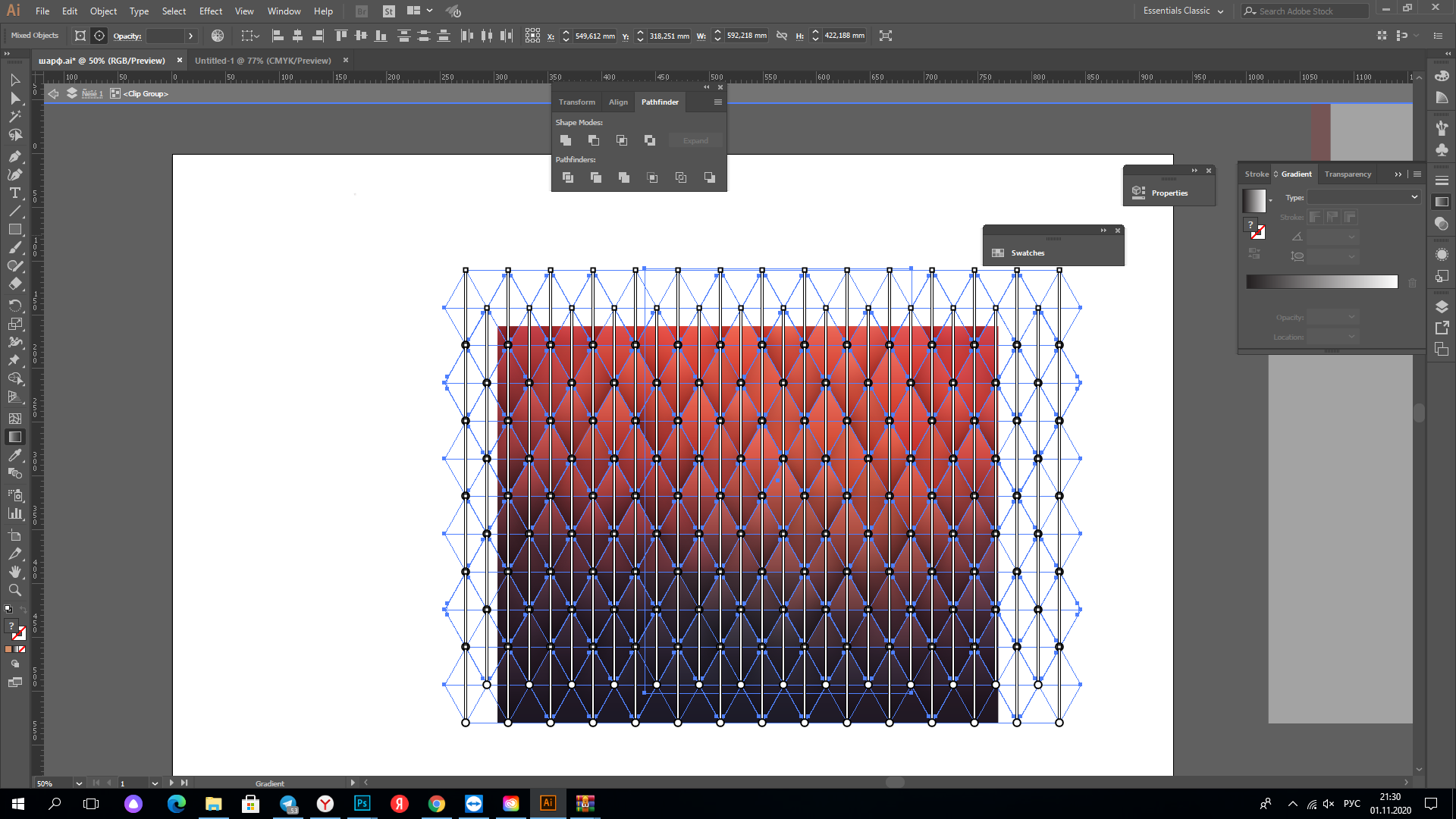Select the Magic Wand tool
Screen dimensions: 1456x819
point(14,117)
